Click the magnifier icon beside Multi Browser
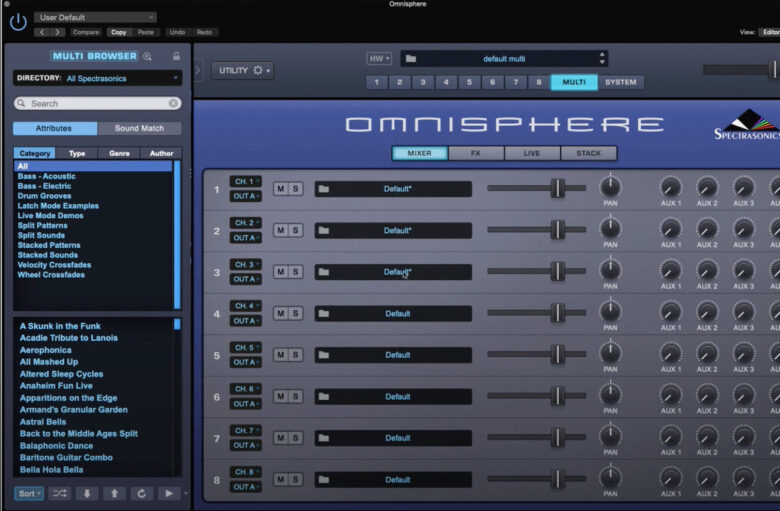This screenshot has width=780, height=511. (147, 56)
